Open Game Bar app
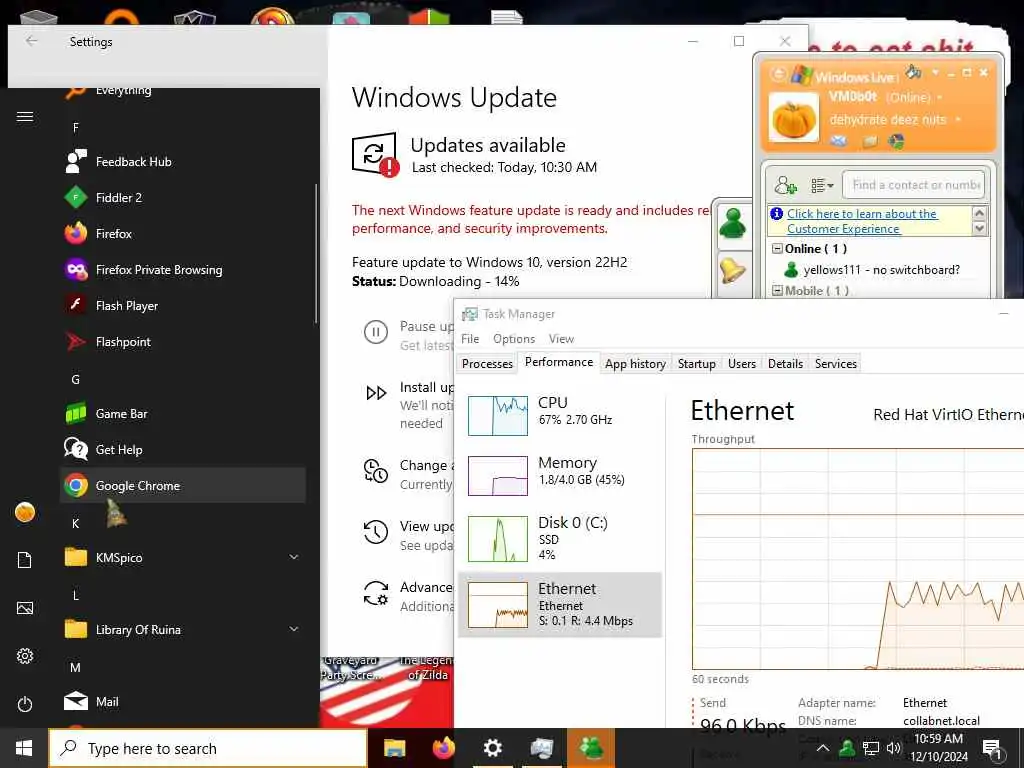The image size is (1024, 768). [x=183, y=413]
